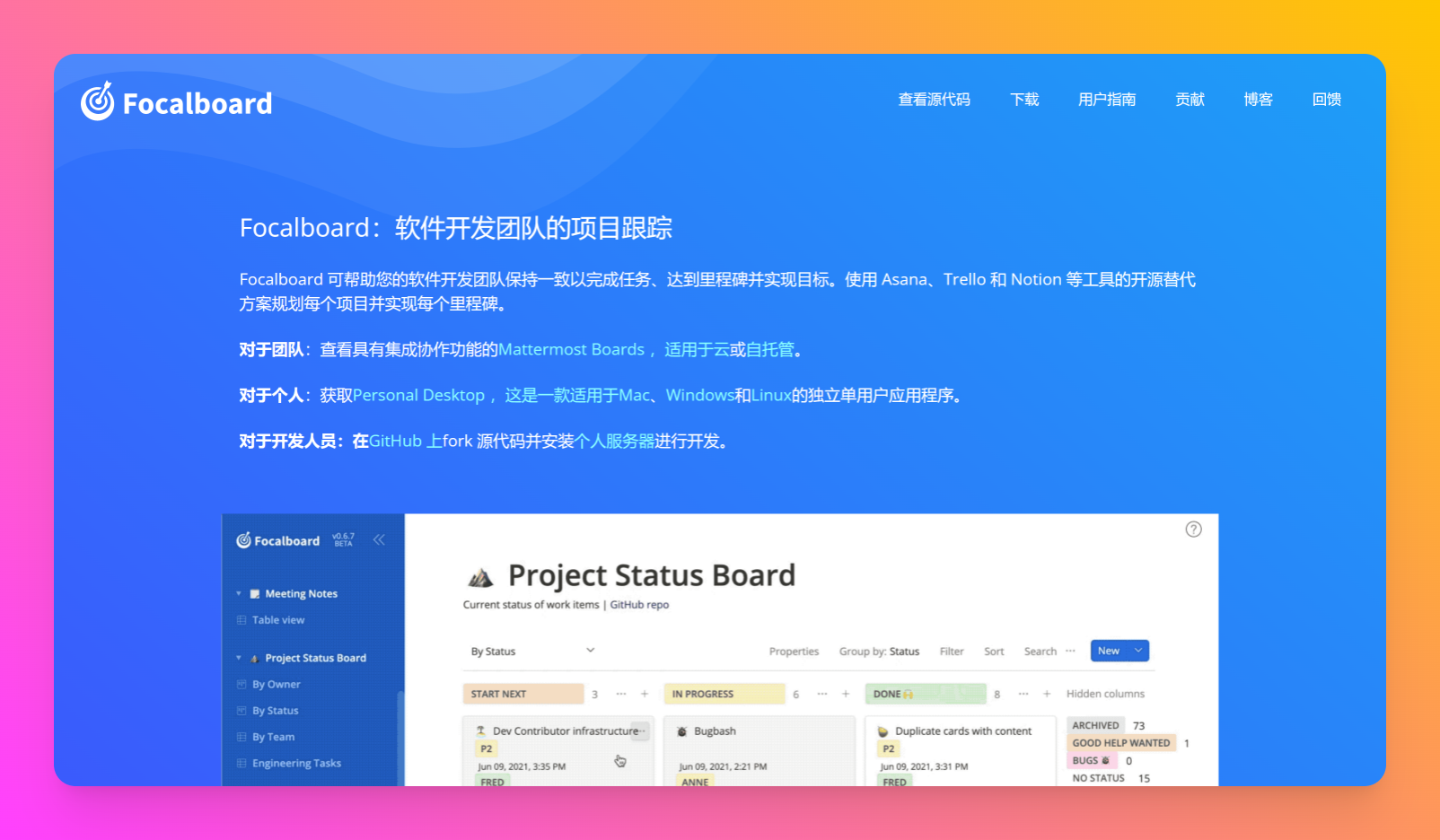Open the Bugbash card

[760, 751]
